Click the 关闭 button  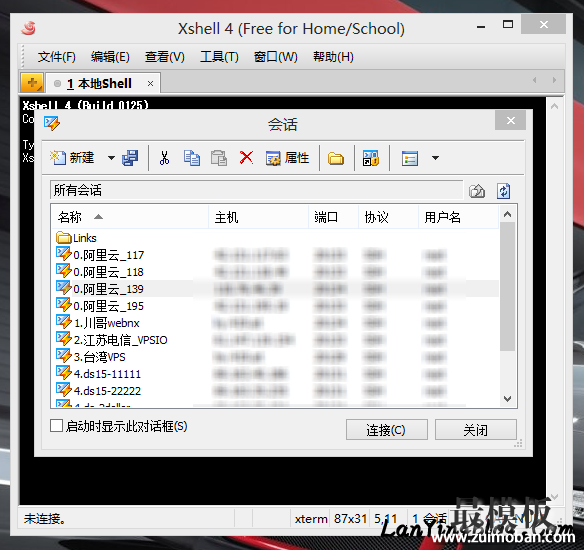[476, 430]
